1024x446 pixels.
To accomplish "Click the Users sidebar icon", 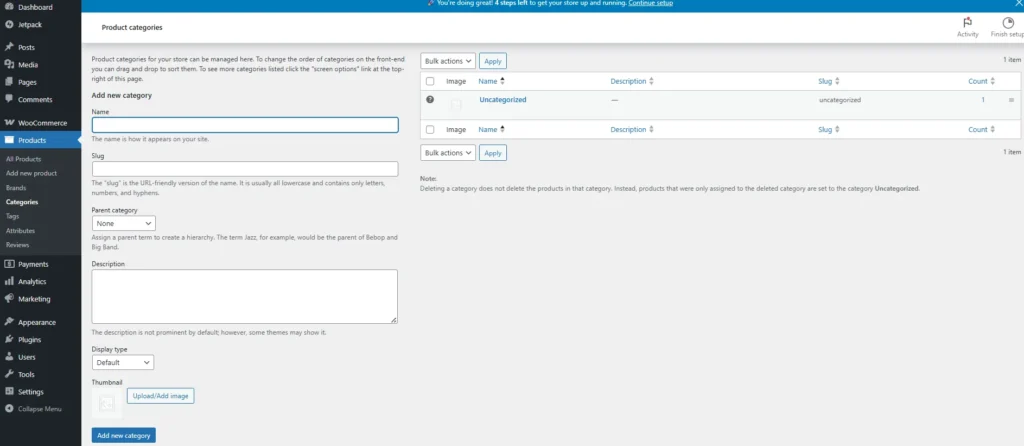I will point(9,357).
